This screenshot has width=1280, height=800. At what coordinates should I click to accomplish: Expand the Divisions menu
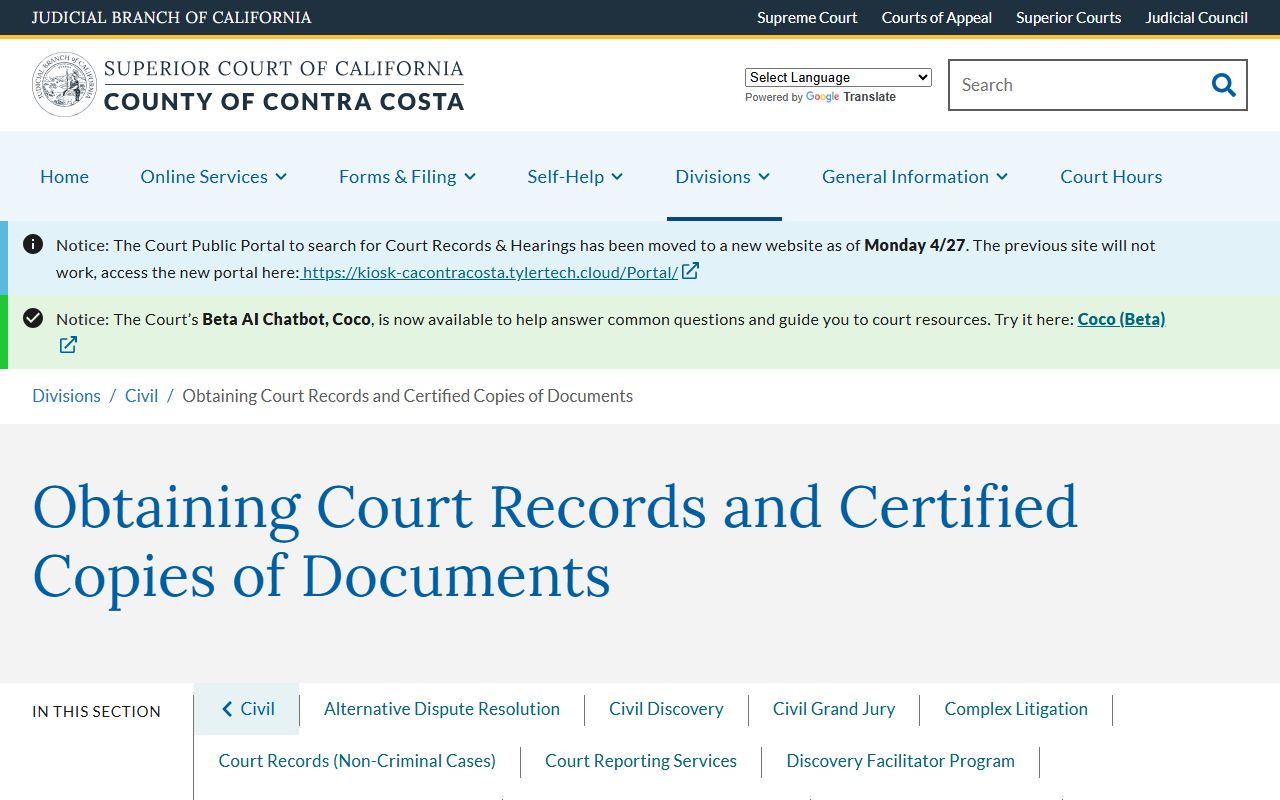723,176
